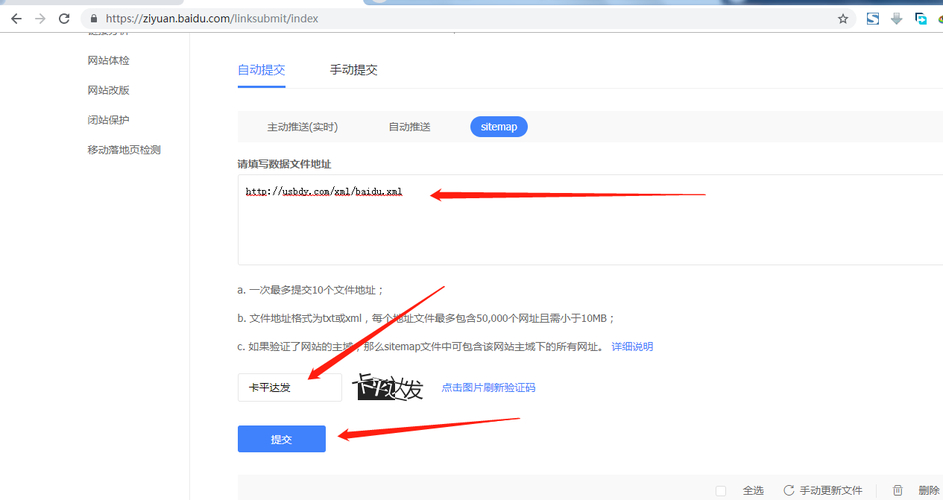
Task: Open the blue S extension icon
Action: (872, 19)
